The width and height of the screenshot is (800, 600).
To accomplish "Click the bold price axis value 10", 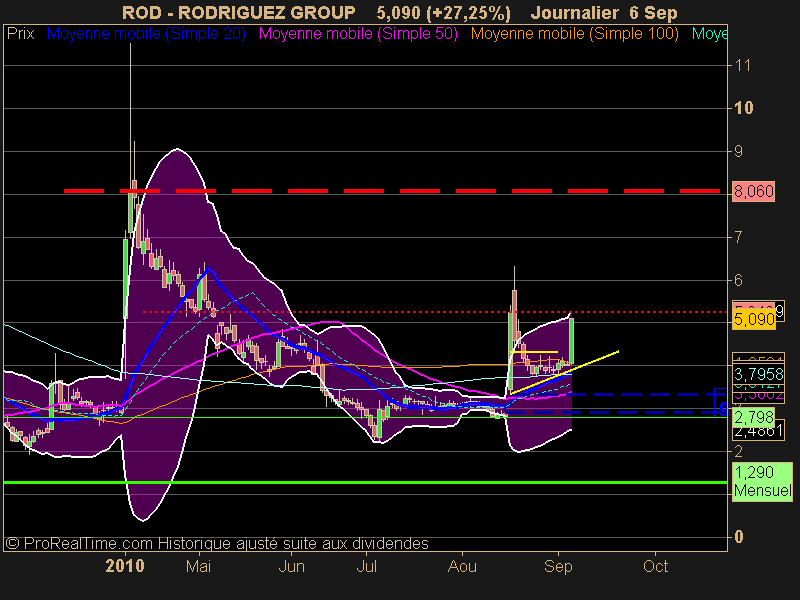I will [743, 108].
